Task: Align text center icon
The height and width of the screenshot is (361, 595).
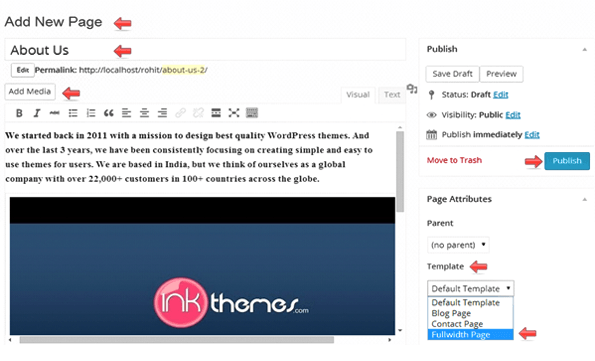Action: 144,113
